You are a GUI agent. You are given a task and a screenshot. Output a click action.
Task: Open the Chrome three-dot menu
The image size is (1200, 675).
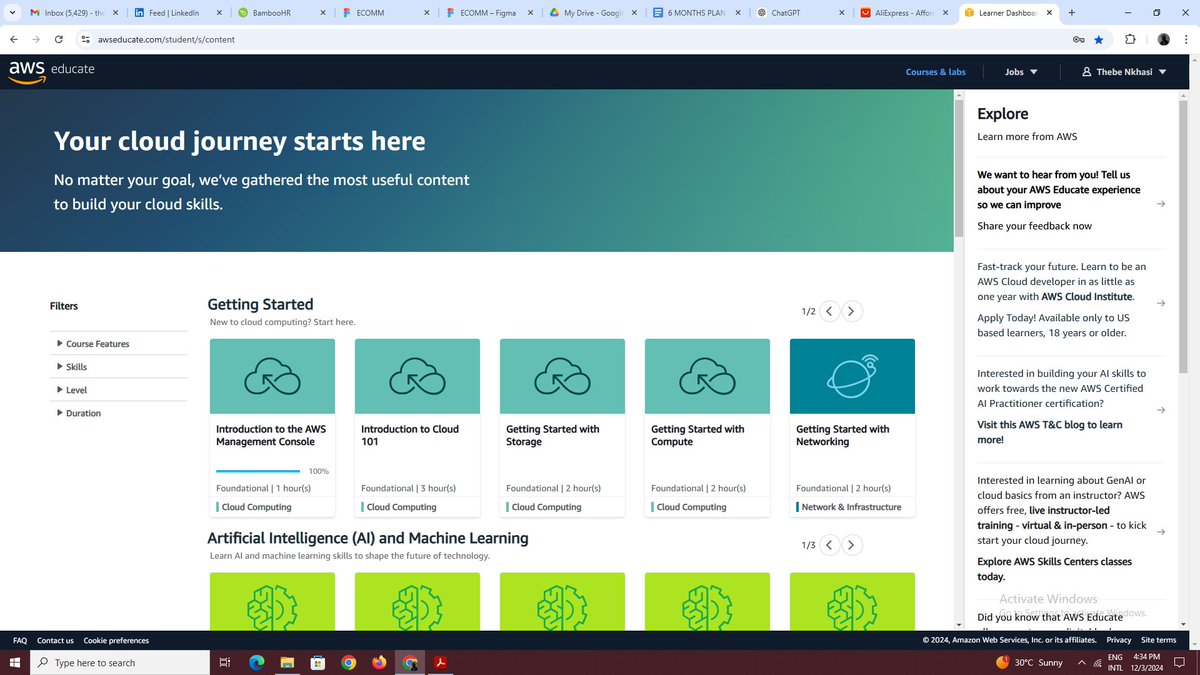pos(1186,39)
